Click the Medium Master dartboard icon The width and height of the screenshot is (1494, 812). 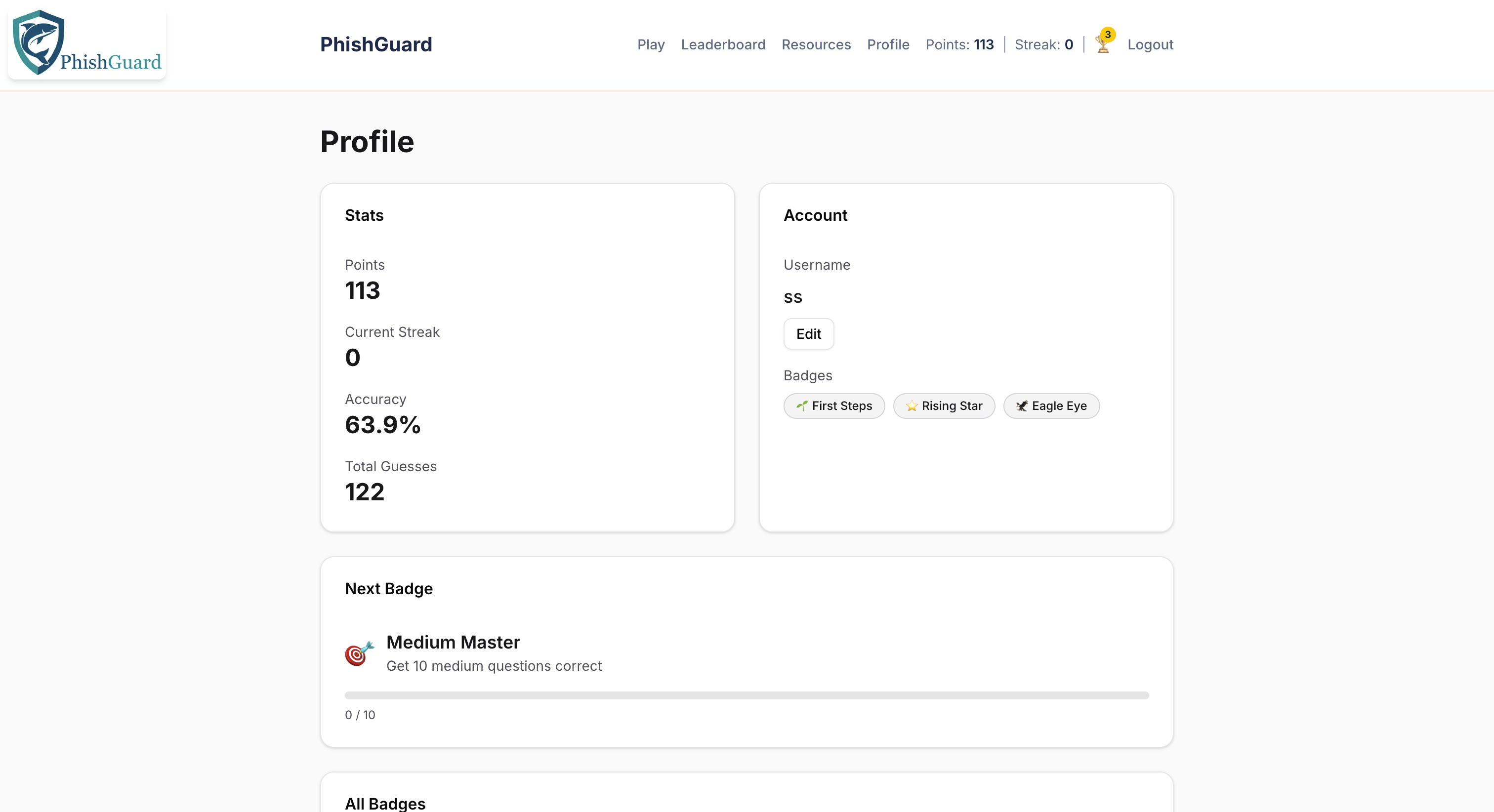[x=359, y=653]
